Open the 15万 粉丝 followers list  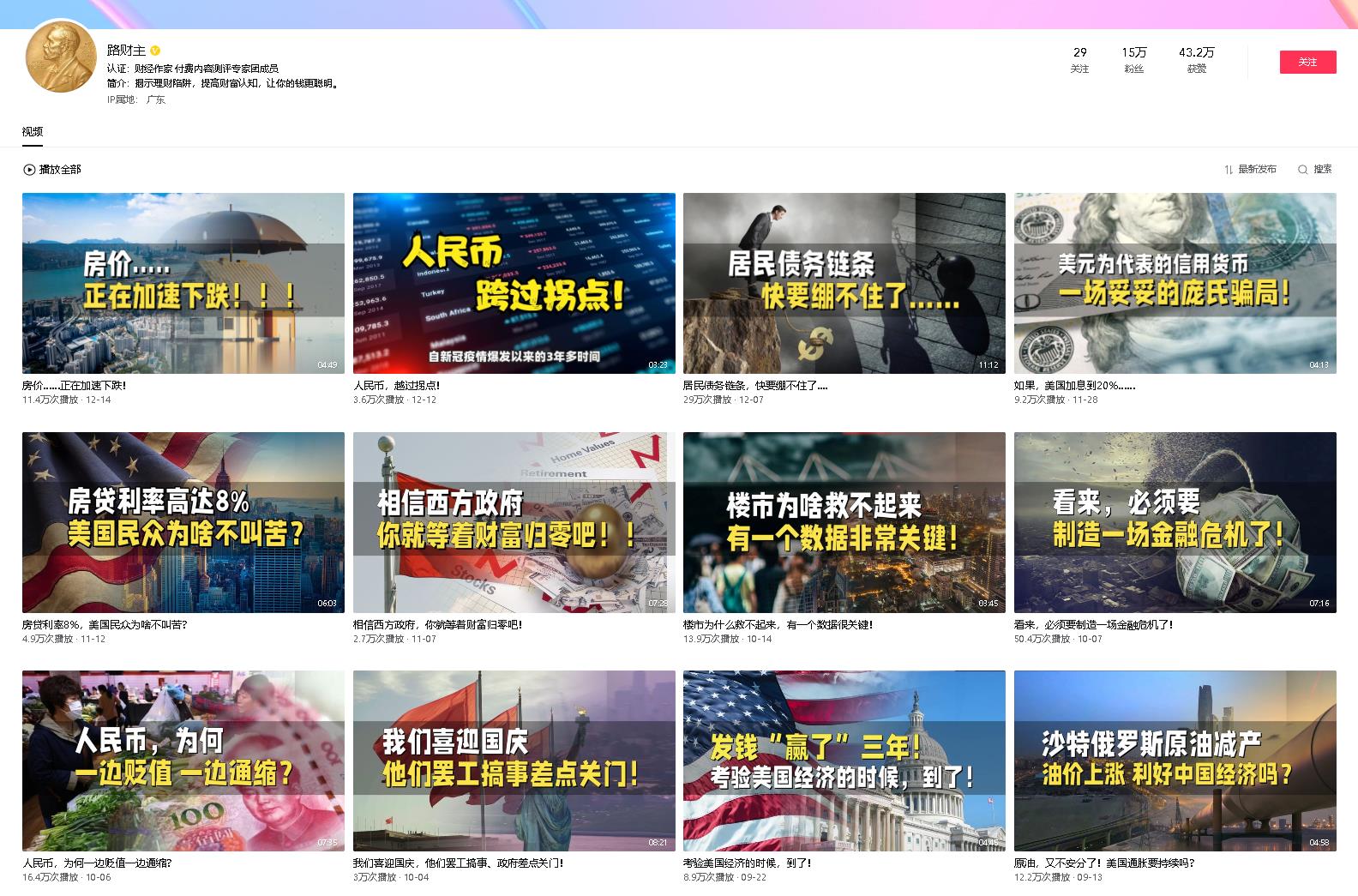1133,60
